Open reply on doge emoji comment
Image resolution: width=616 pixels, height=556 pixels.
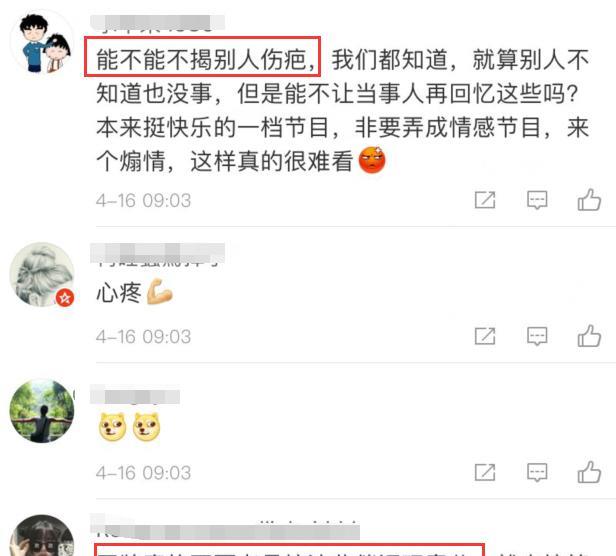537,472
